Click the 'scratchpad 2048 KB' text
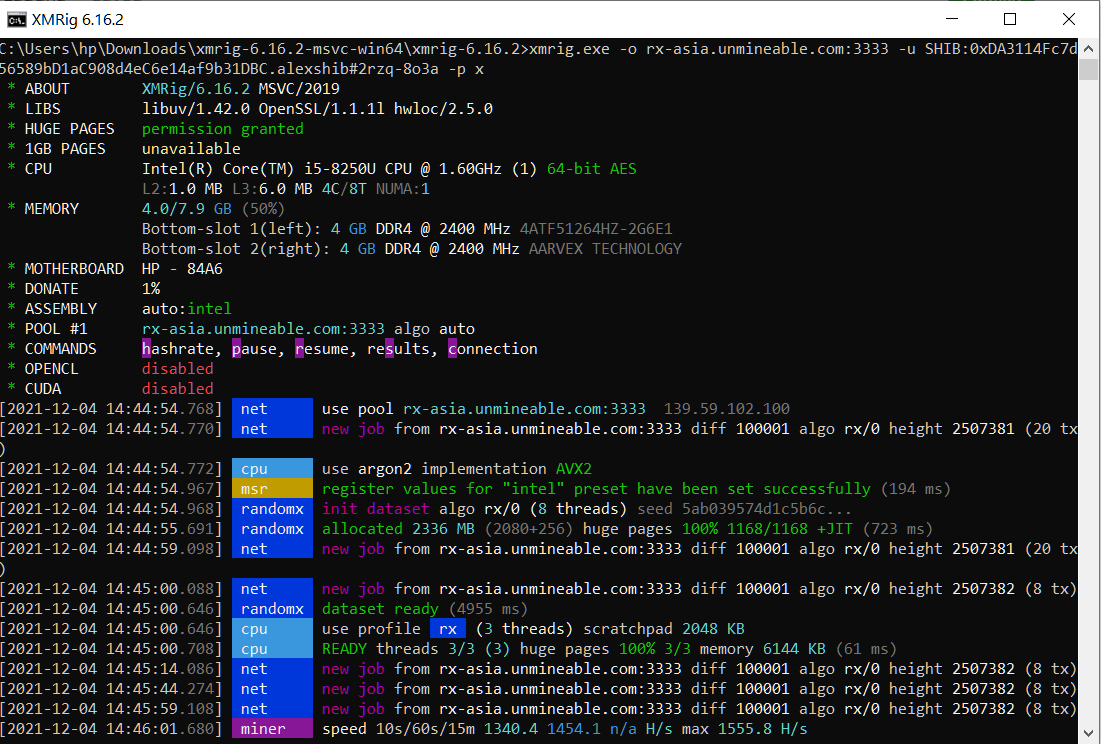The width and height of the screenshot is (1101, 744). (664, 629)
